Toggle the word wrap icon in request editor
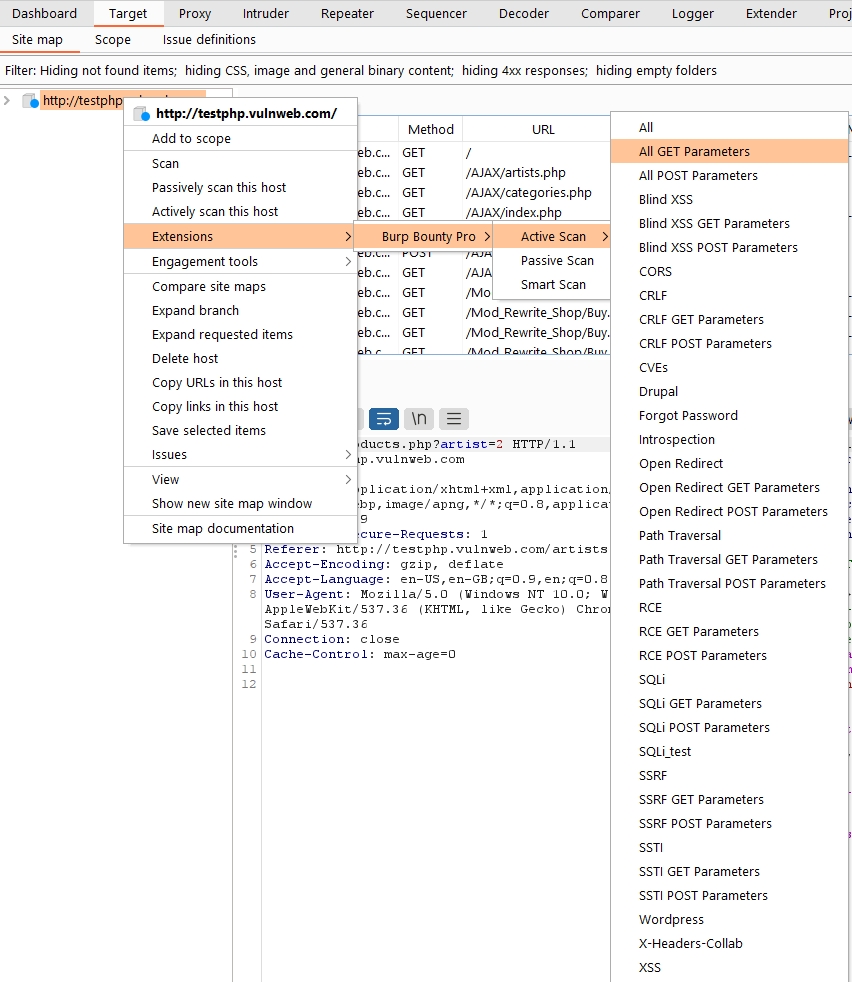This screenshot has height=982, width=852. click(x=384, y=419)
